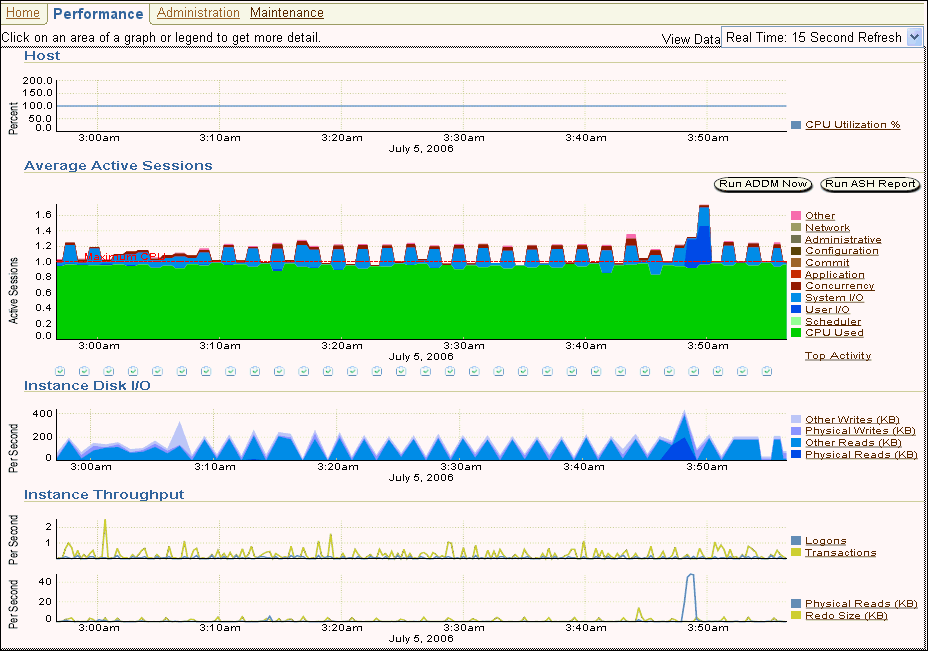928x651 pixels.
Task: Go to the Maintenance tab
Action: 287,13
